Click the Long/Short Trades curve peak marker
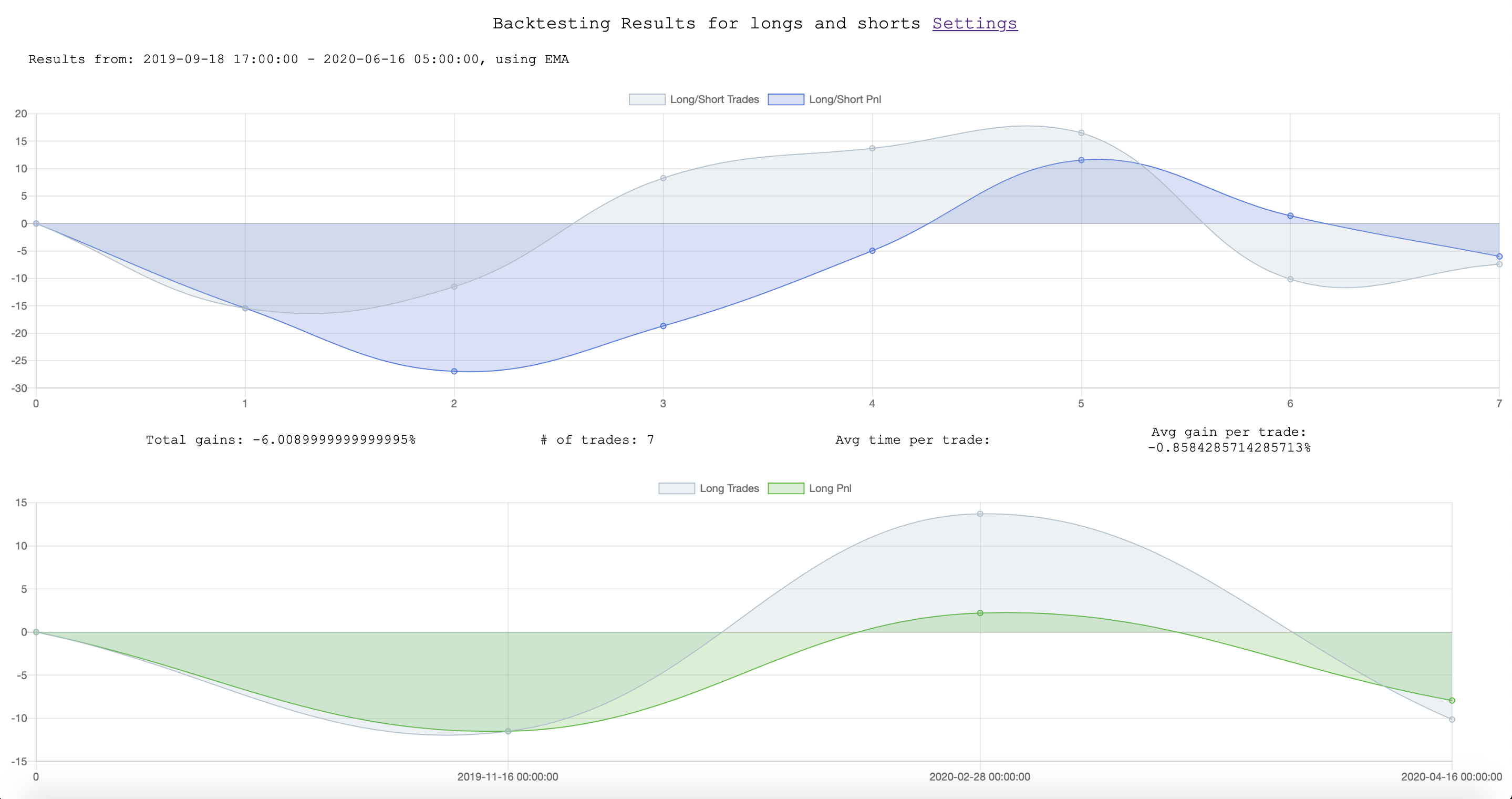Screen dimensions: 1512x799 (1082, 132)
